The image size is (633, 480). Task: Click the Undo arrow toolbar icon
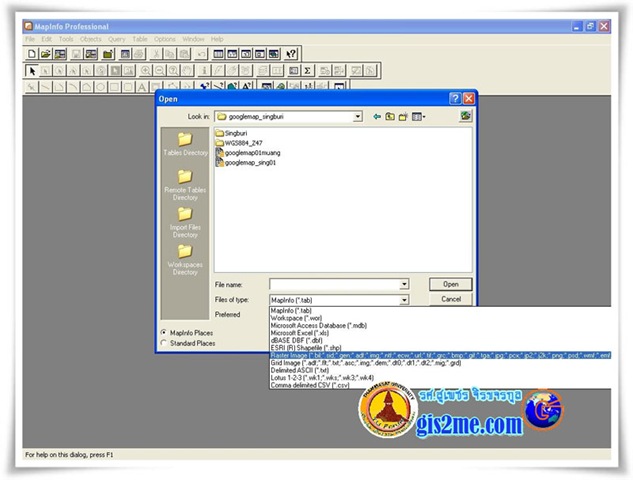click(201, 54)
